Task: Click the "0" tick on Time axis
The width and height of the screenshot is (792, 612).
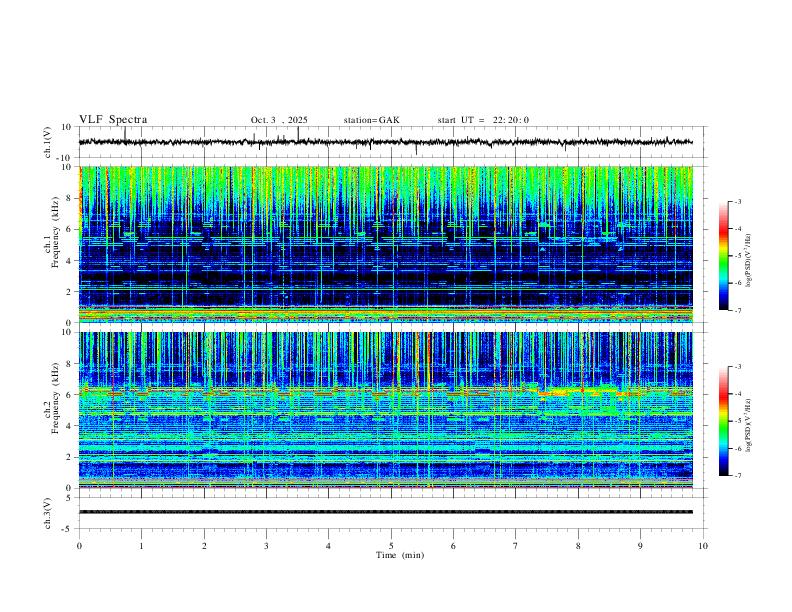Action: pyautogui.click(x=79, y=546)
